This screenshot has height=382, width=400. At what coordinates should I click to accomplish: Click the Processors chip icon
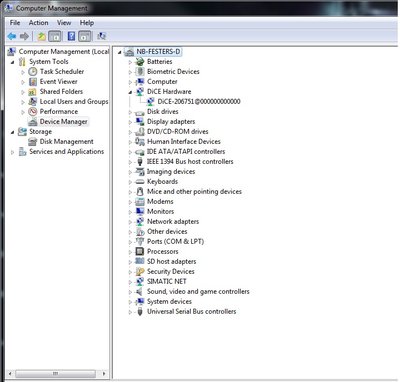[140, 252]
